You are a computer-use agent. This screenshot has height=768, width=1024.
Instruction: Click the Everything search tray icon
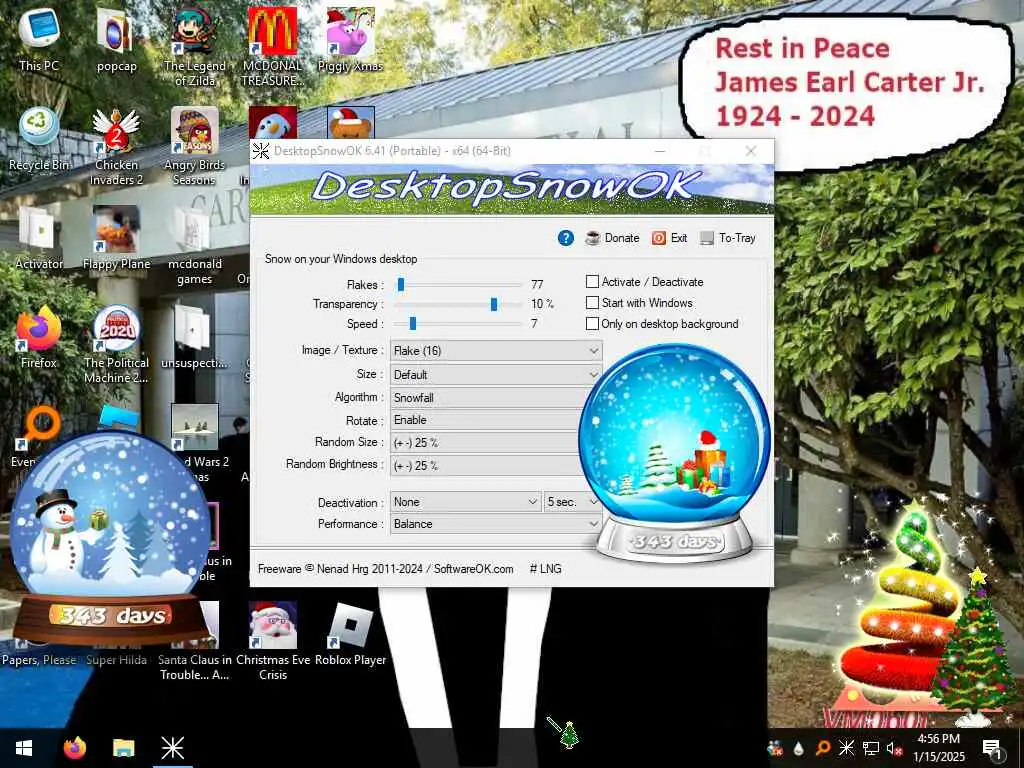pyautogui.click(x=823, y=748)
